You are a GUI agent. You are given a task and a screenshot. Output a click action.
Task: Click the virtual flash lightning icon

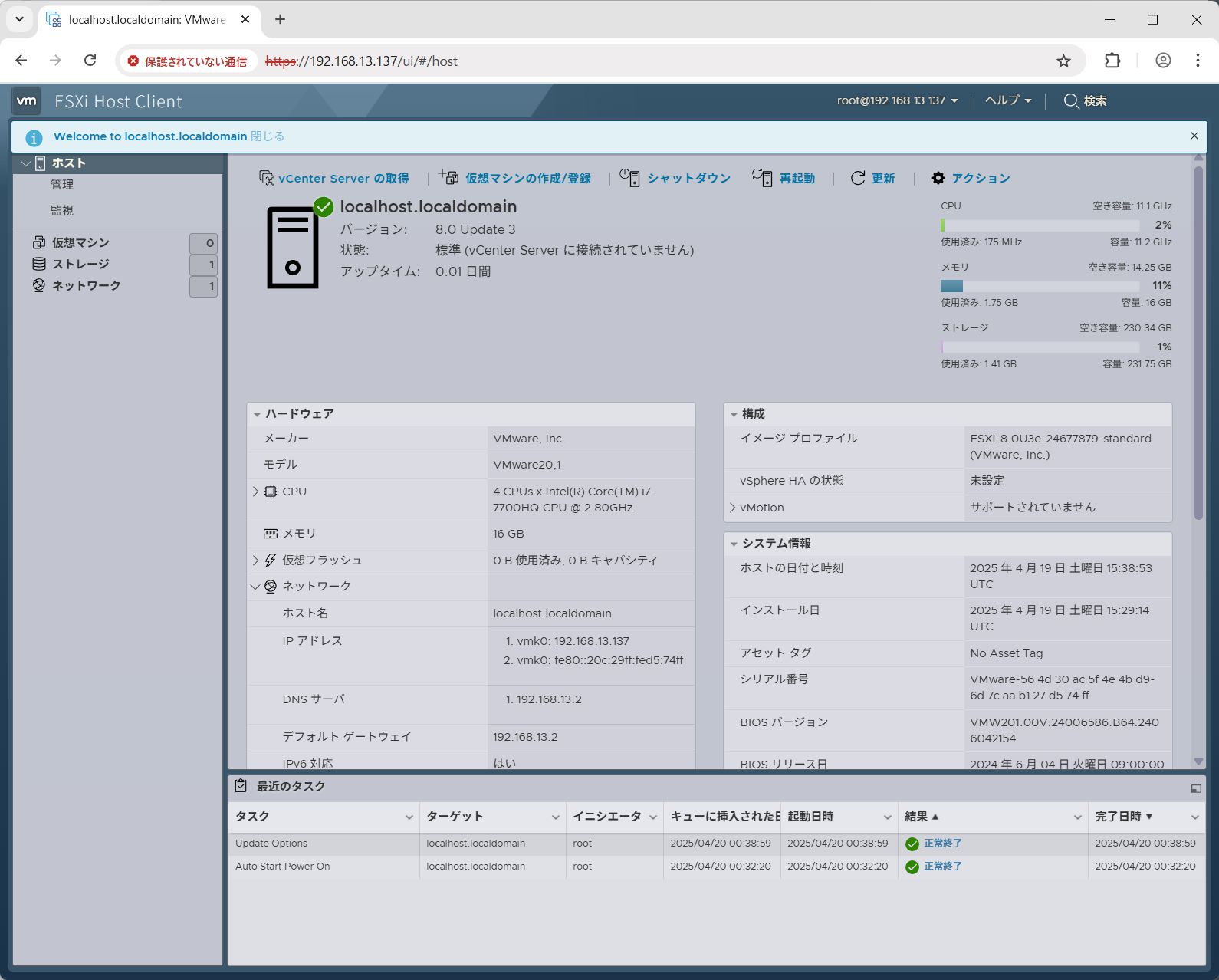point(271,561)
